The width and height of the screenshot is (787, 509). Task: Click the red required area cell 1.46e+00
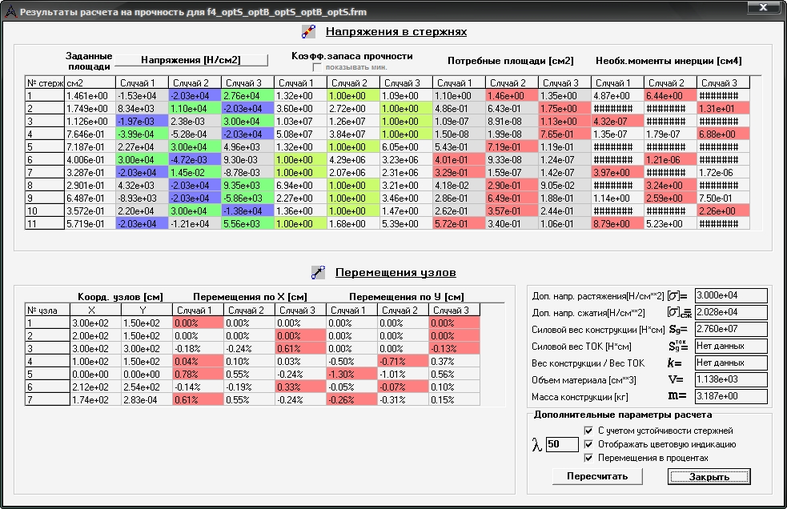click(511, 96)
